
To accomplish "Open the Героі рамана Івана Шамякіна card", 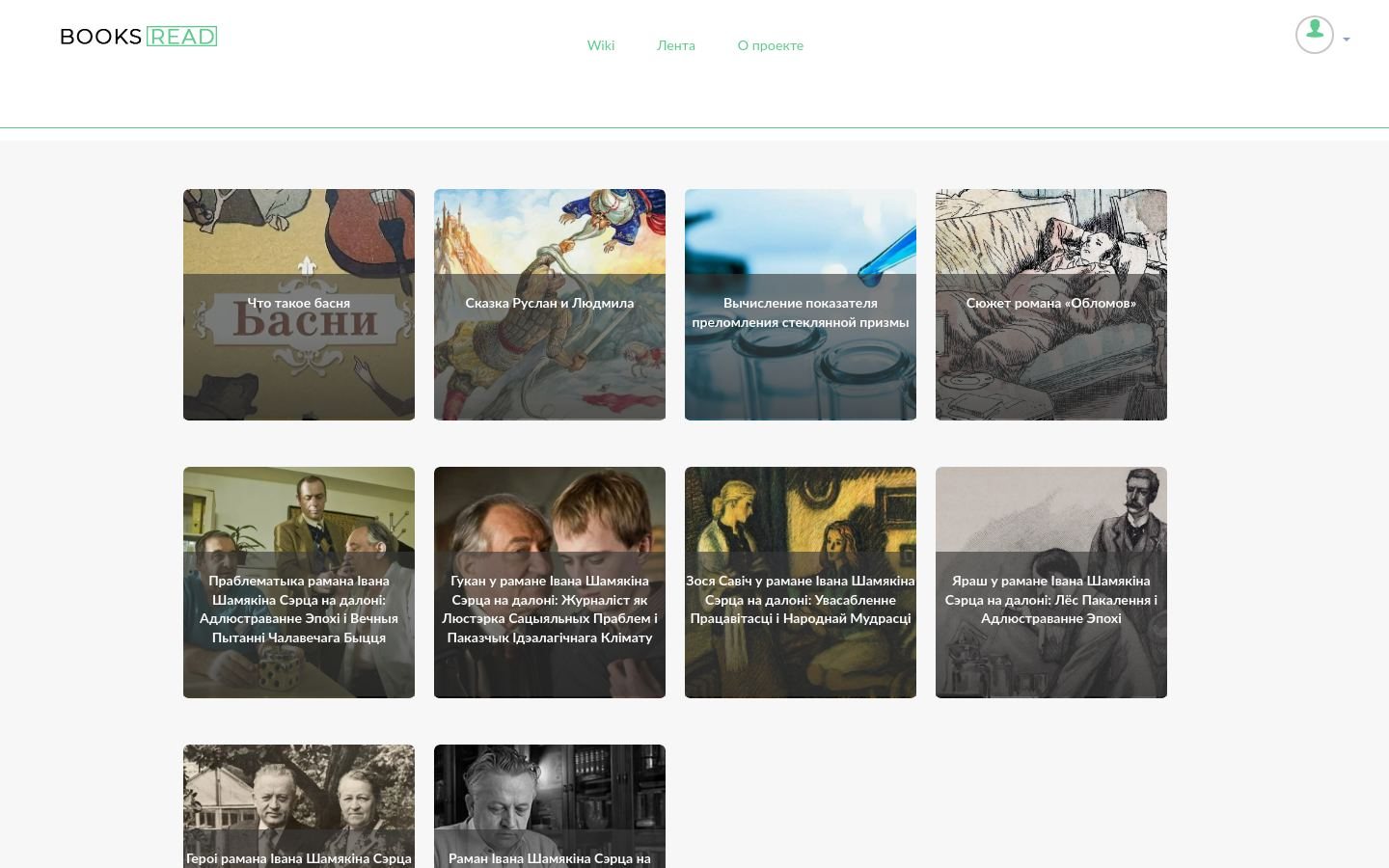I will tap(299, 806).
